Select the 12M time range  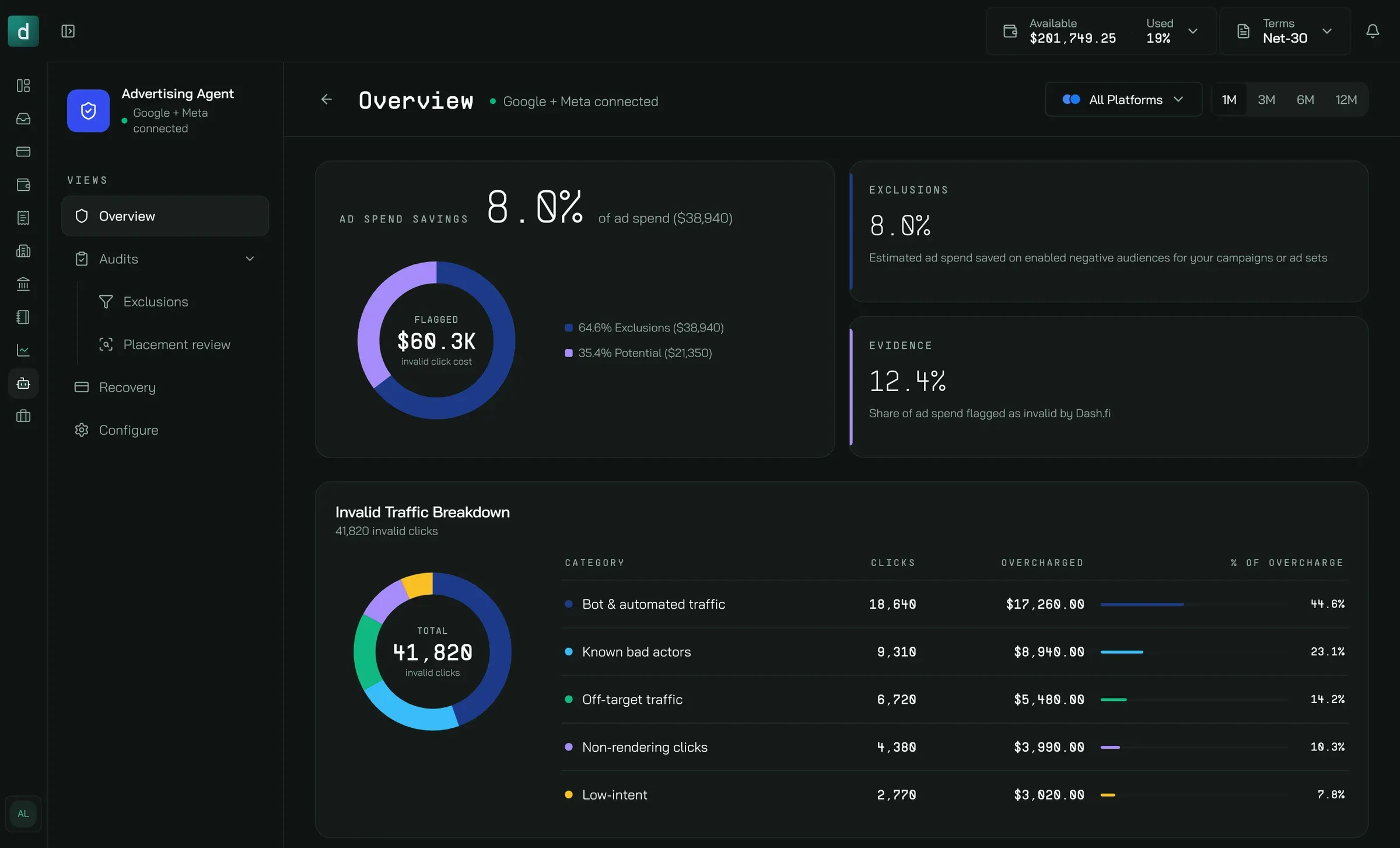1346,100
